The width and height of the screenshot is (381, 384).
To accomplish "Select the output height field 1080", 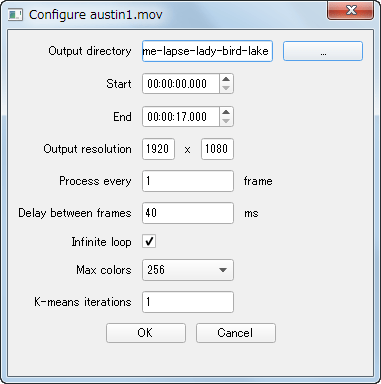I will (217, 149).
